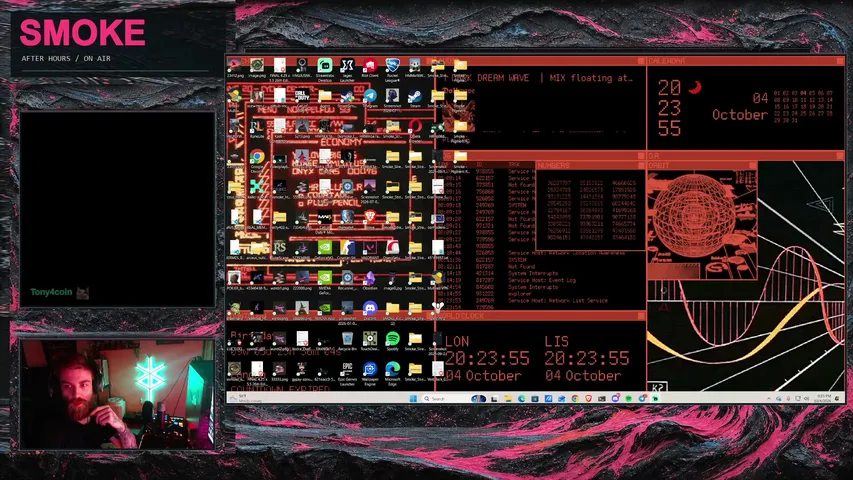This screenshot has height=480, width=853.
Task: Launch the Brave browser desktop icon
Action: click(x=370, y=219)
